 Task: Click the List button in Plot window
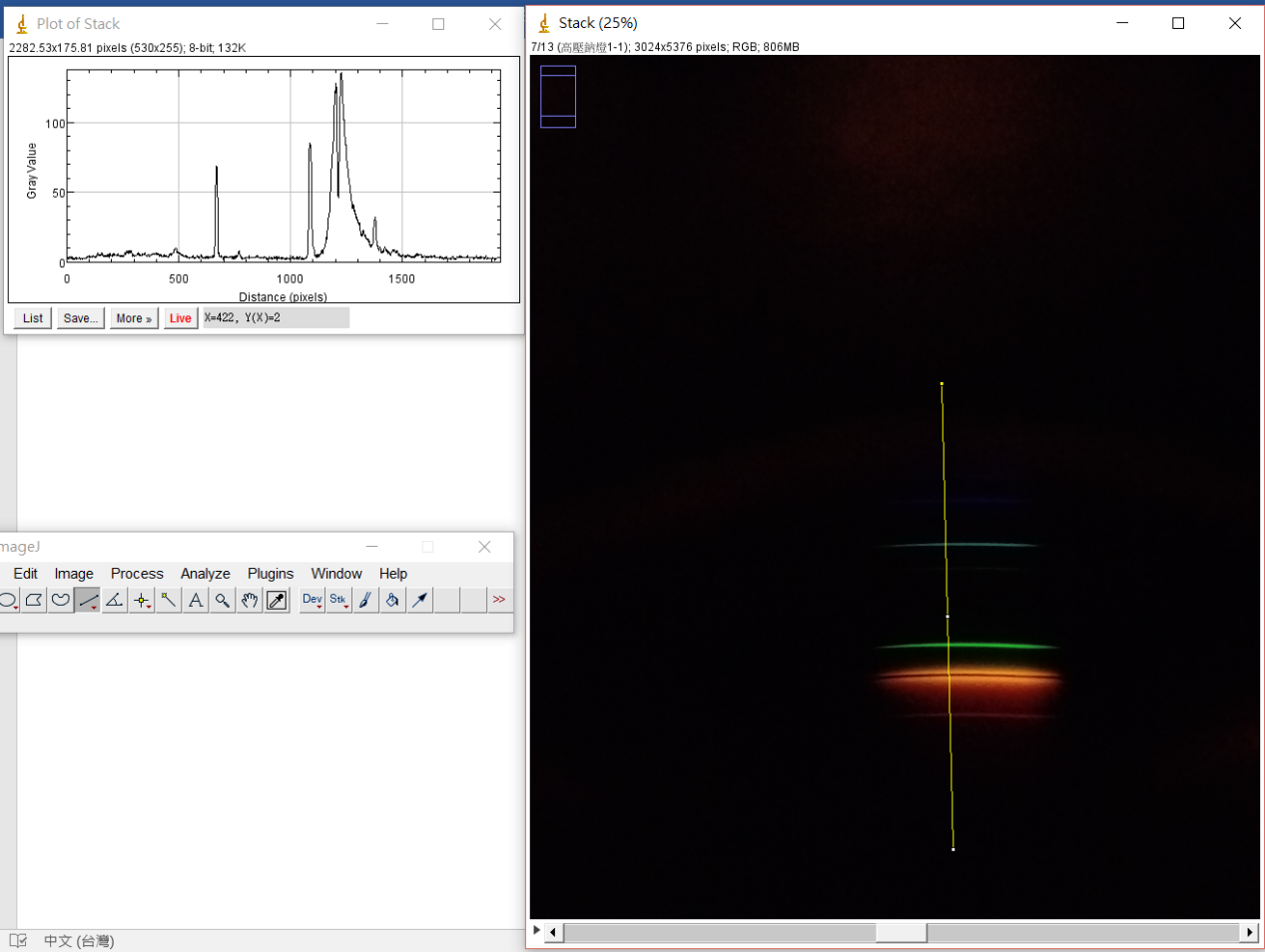click(x=33, y=318)
